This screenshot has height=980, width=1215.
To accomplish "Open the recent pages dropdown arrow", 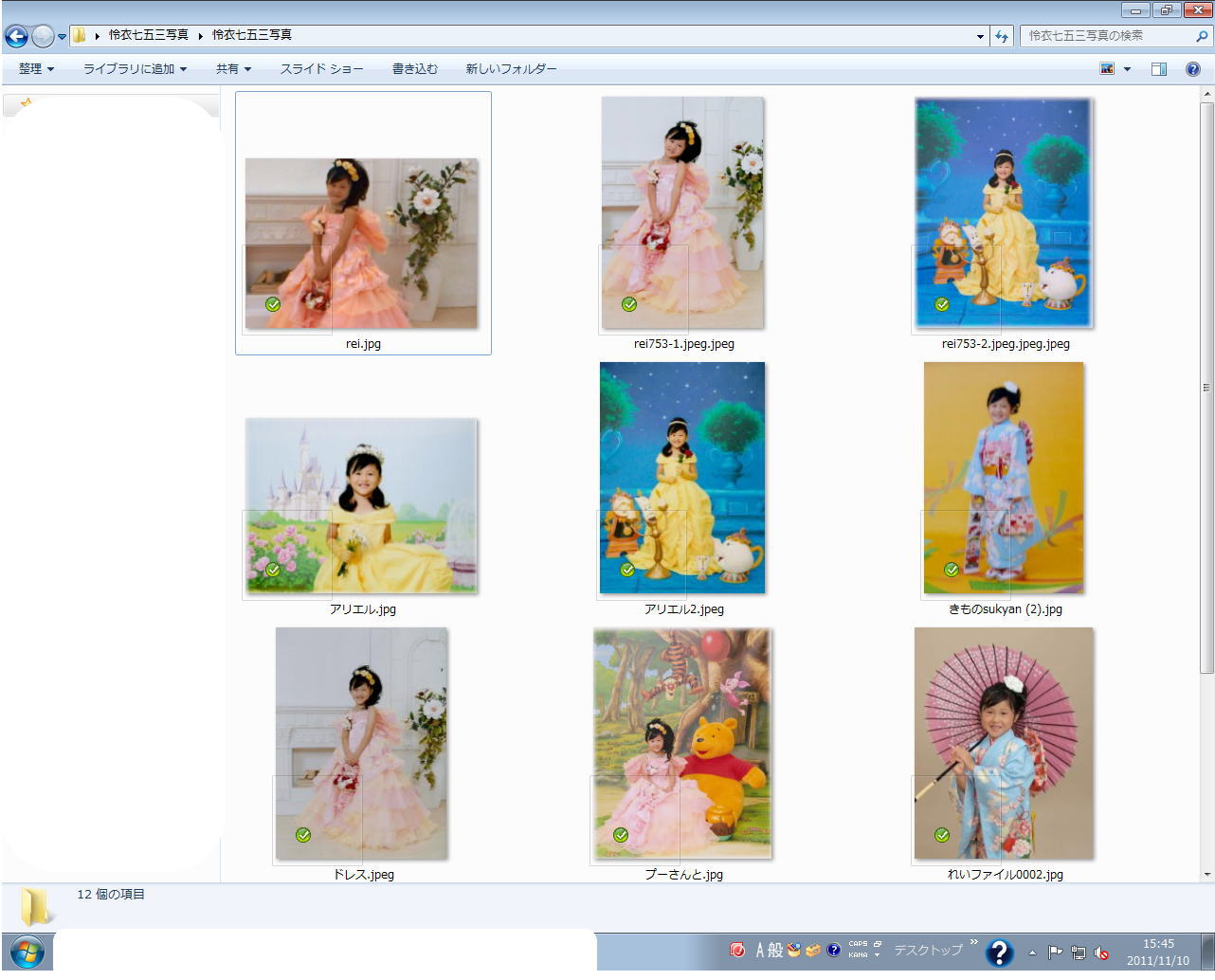I will click(x=62, y=37).
